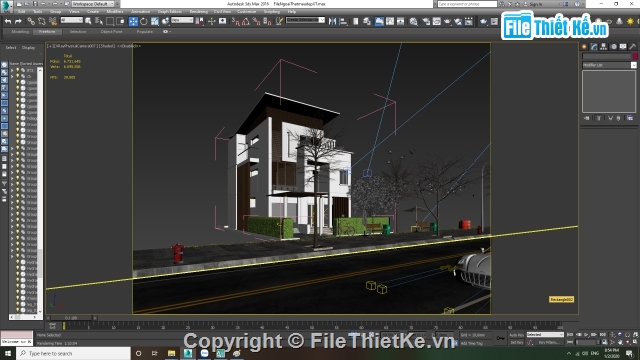Click the Remove Modifier trash icon

(x=619, y=118)
